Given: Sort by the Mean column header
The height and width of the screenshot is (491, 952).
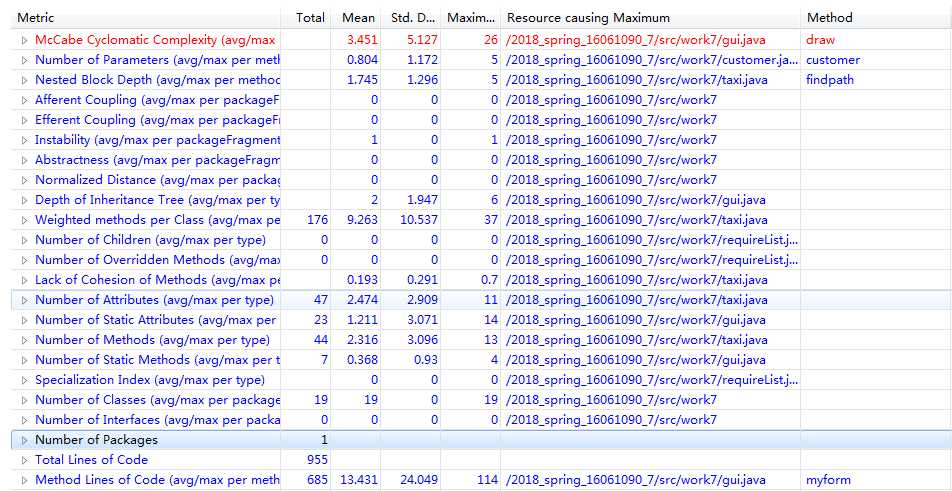Looking at the screenshot, I should click(x=356, y=18).
